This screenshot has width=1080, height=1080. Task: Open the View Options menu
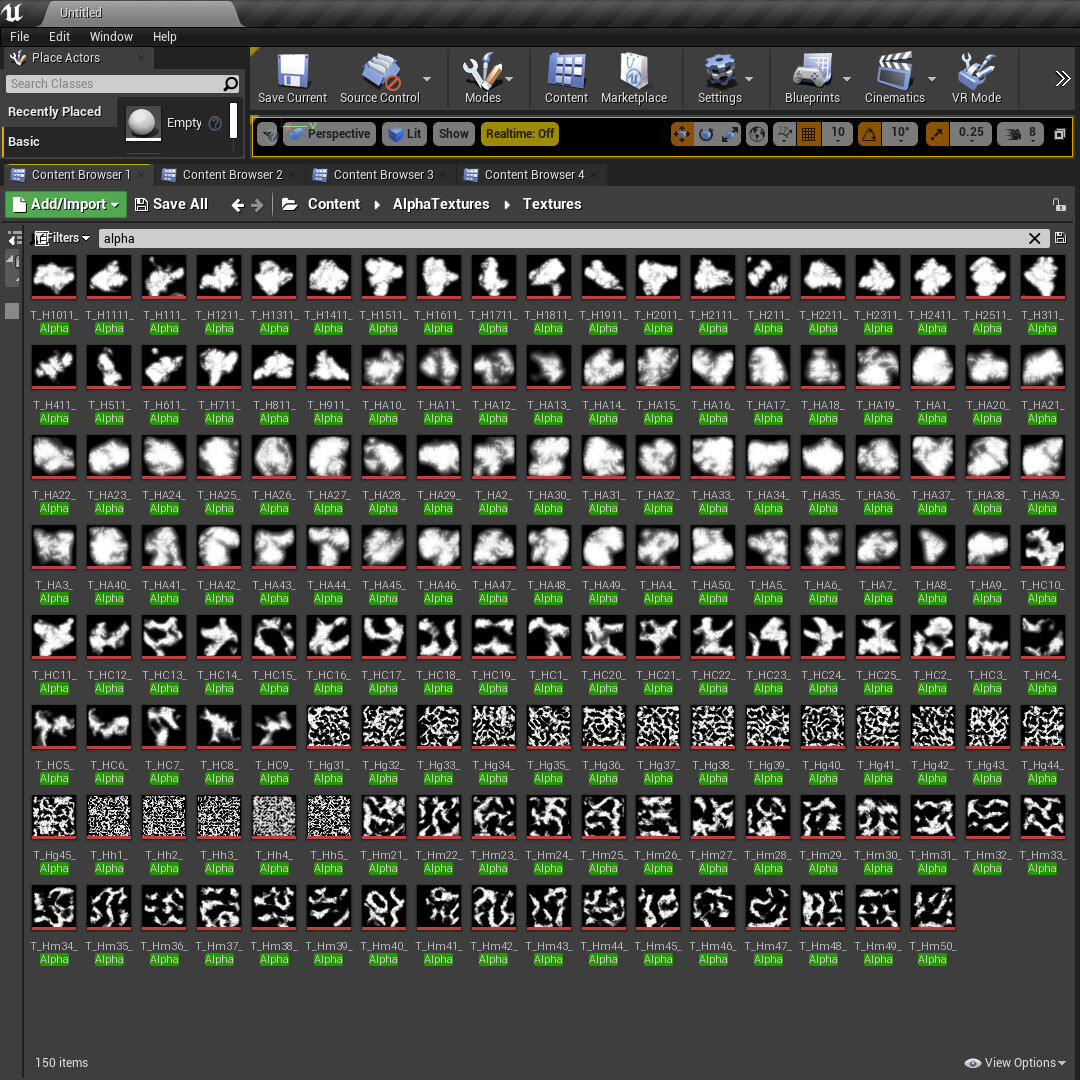click(1015, 1063)
